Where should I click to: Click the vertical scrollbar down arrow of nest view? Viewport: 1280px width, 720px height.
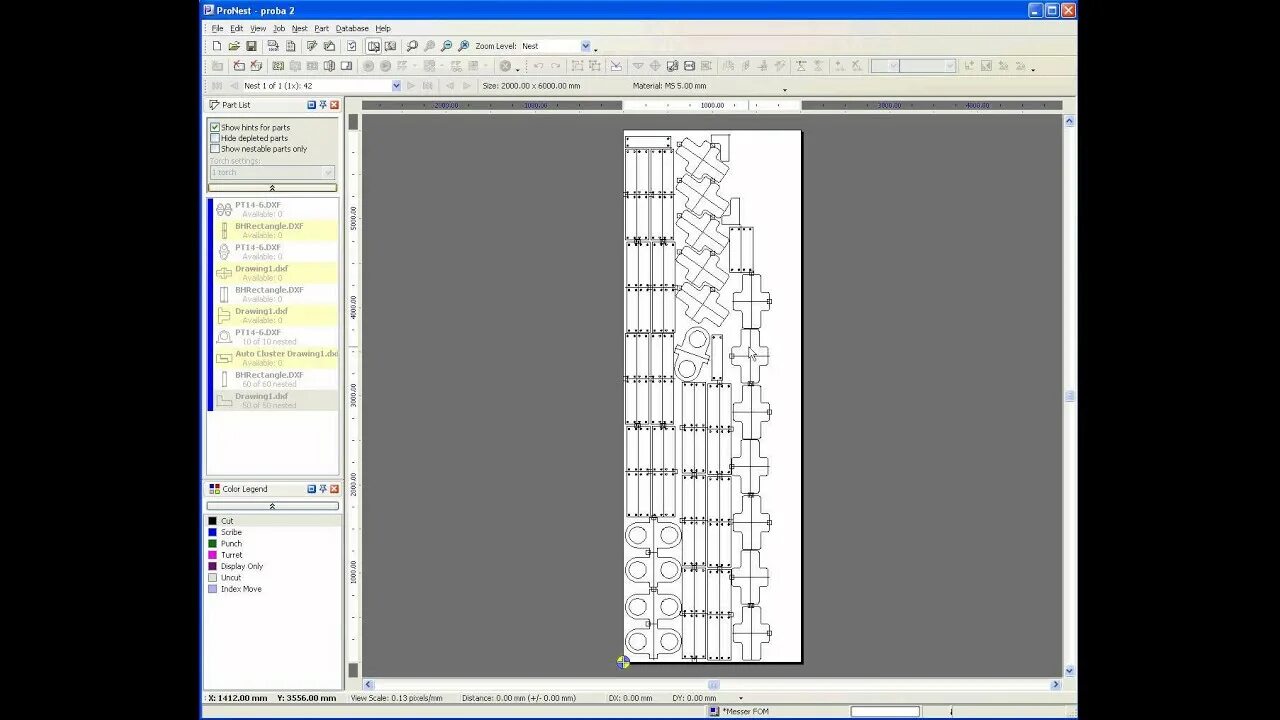pyautogui.click(x=1070, y=671)
